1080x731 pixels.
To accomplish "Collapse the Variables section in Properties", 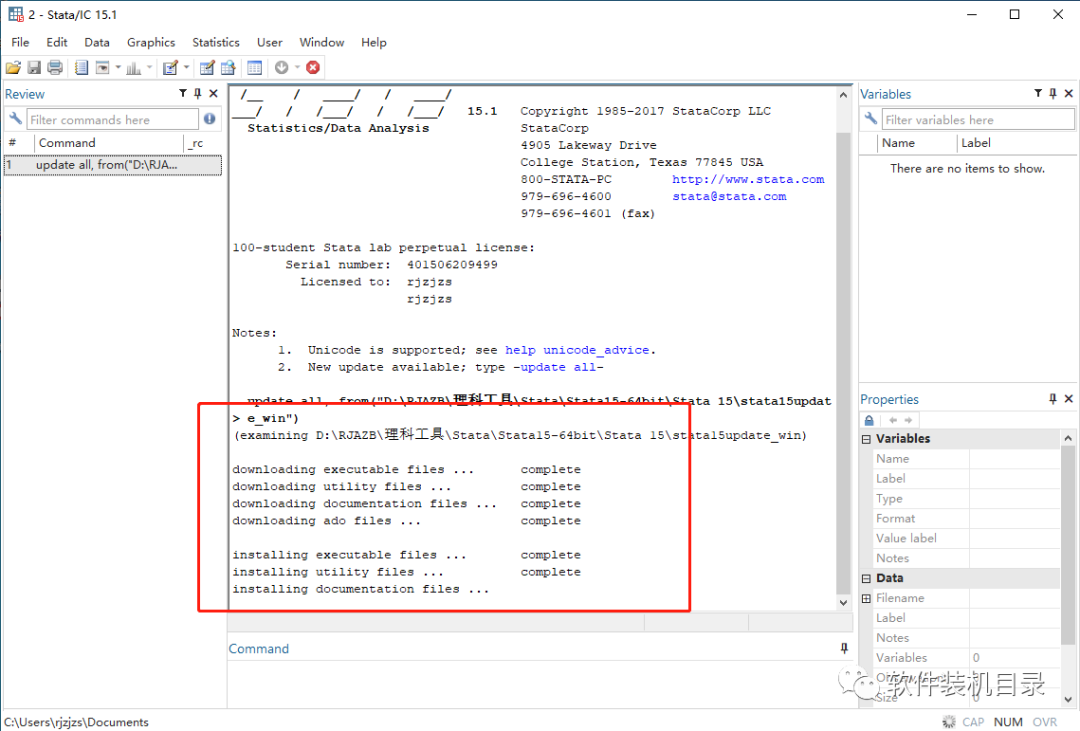I will 866,439.
